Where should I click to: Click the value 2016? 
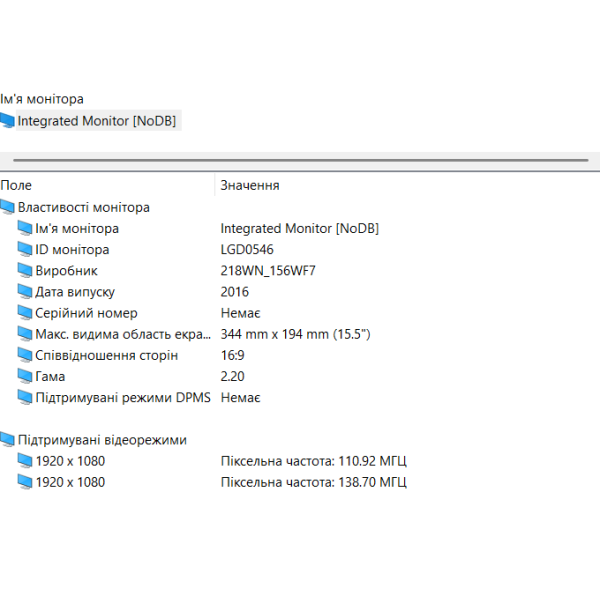click(x=235, y=292)
